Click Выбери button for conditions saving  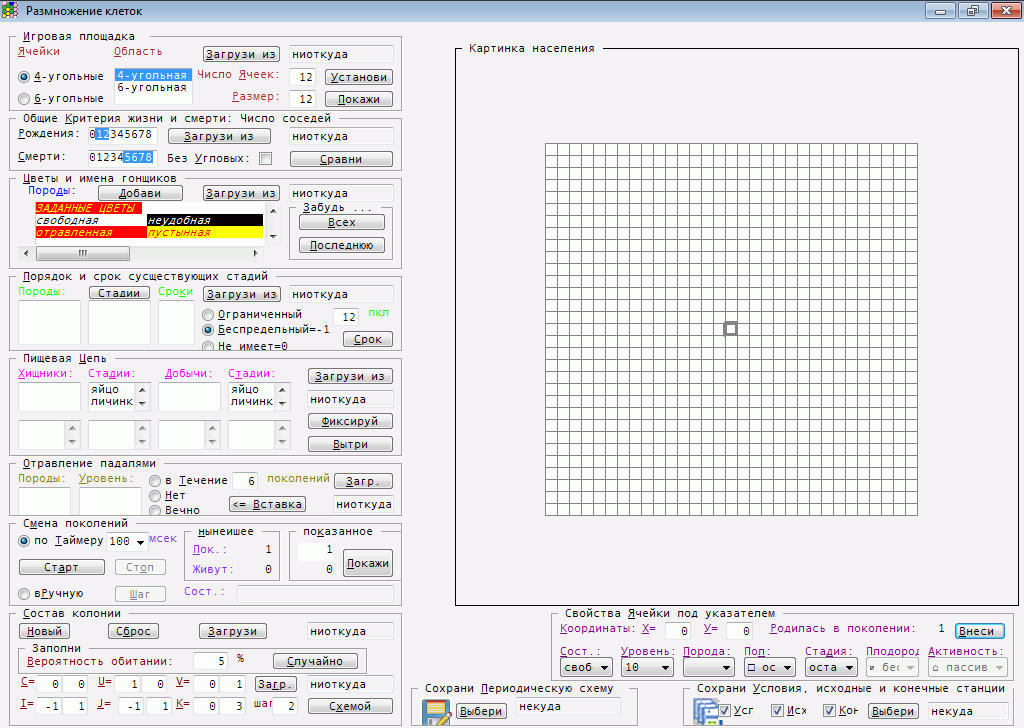[893, 711]
